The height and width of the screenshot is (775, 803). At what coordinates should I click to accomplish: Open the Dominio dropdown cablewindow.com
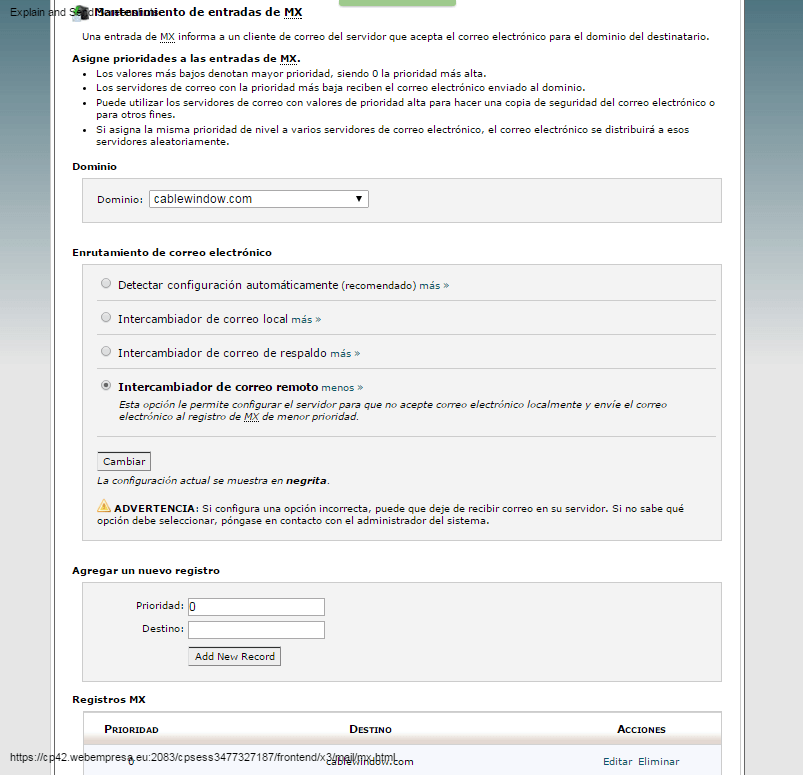point(259,199)
